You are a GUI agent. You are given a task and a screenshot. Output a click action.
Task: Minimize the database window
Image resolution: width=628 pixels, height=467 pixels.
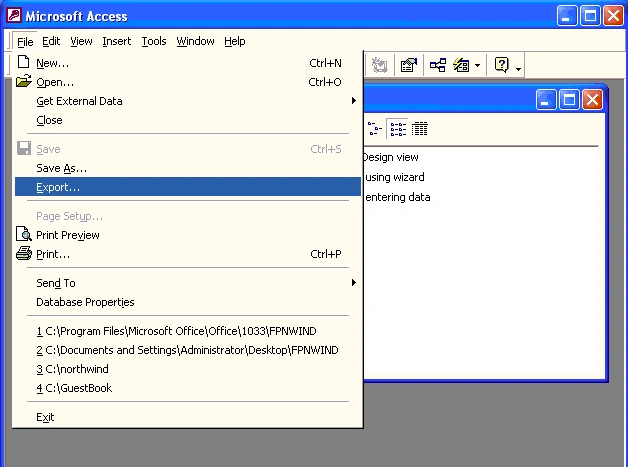point(546,99)
